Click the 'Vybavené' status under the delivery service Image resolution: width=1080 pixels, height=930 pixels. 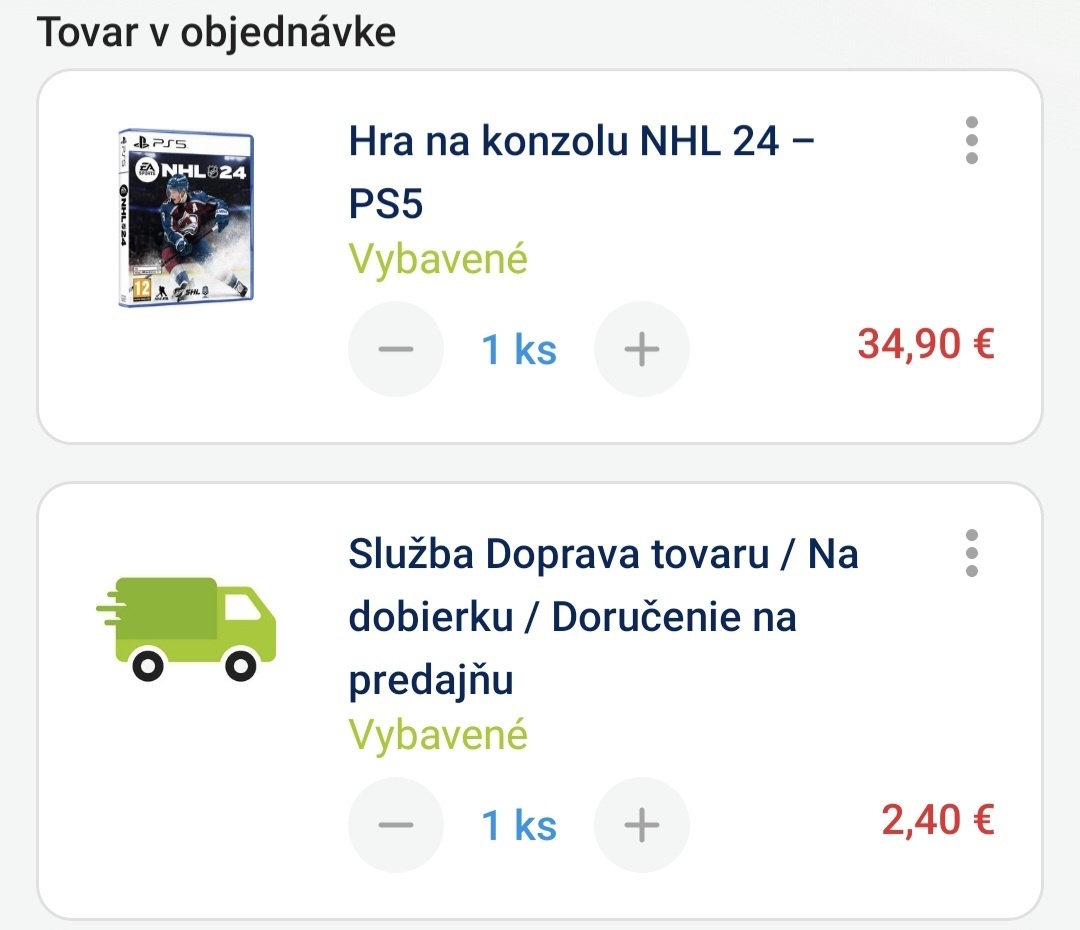437,734
